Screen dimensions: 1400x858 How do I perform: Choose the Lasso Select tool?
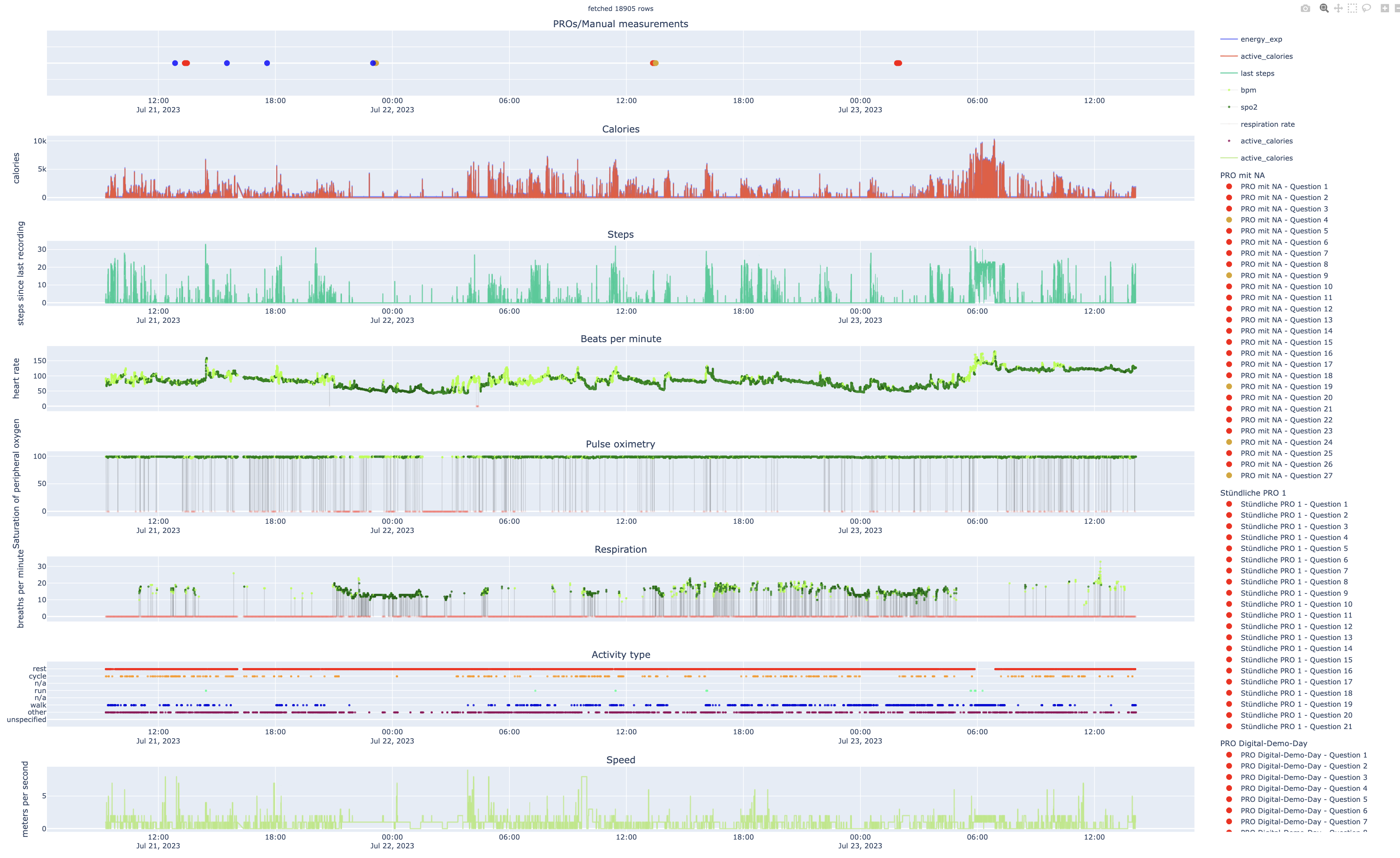point(1367,8)
